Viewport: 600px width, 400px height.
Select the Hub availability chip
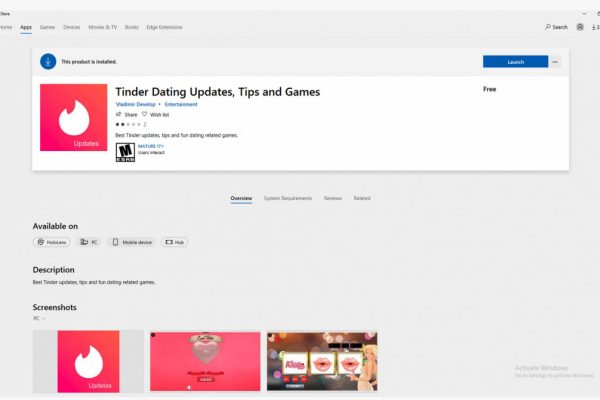click(174, 242)
